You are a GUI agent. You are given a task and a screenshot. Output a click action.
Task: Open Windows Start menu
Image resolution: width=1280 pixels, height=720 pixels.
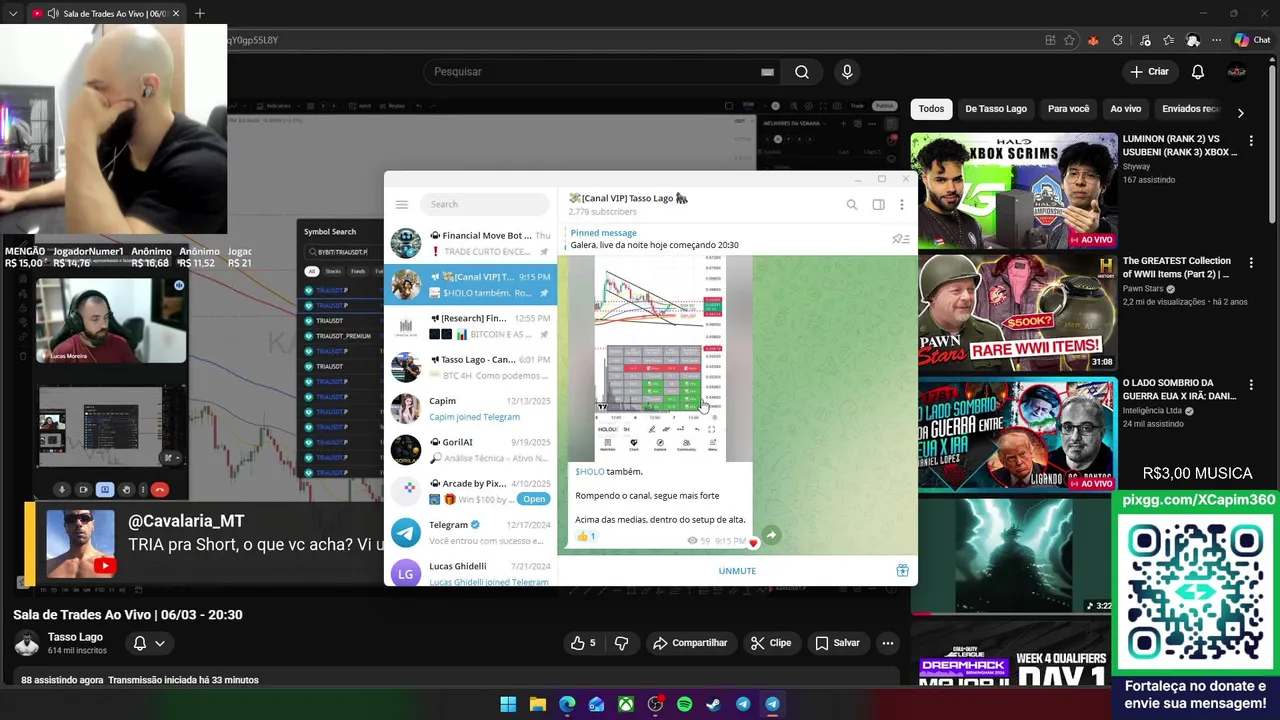[508, 704]
